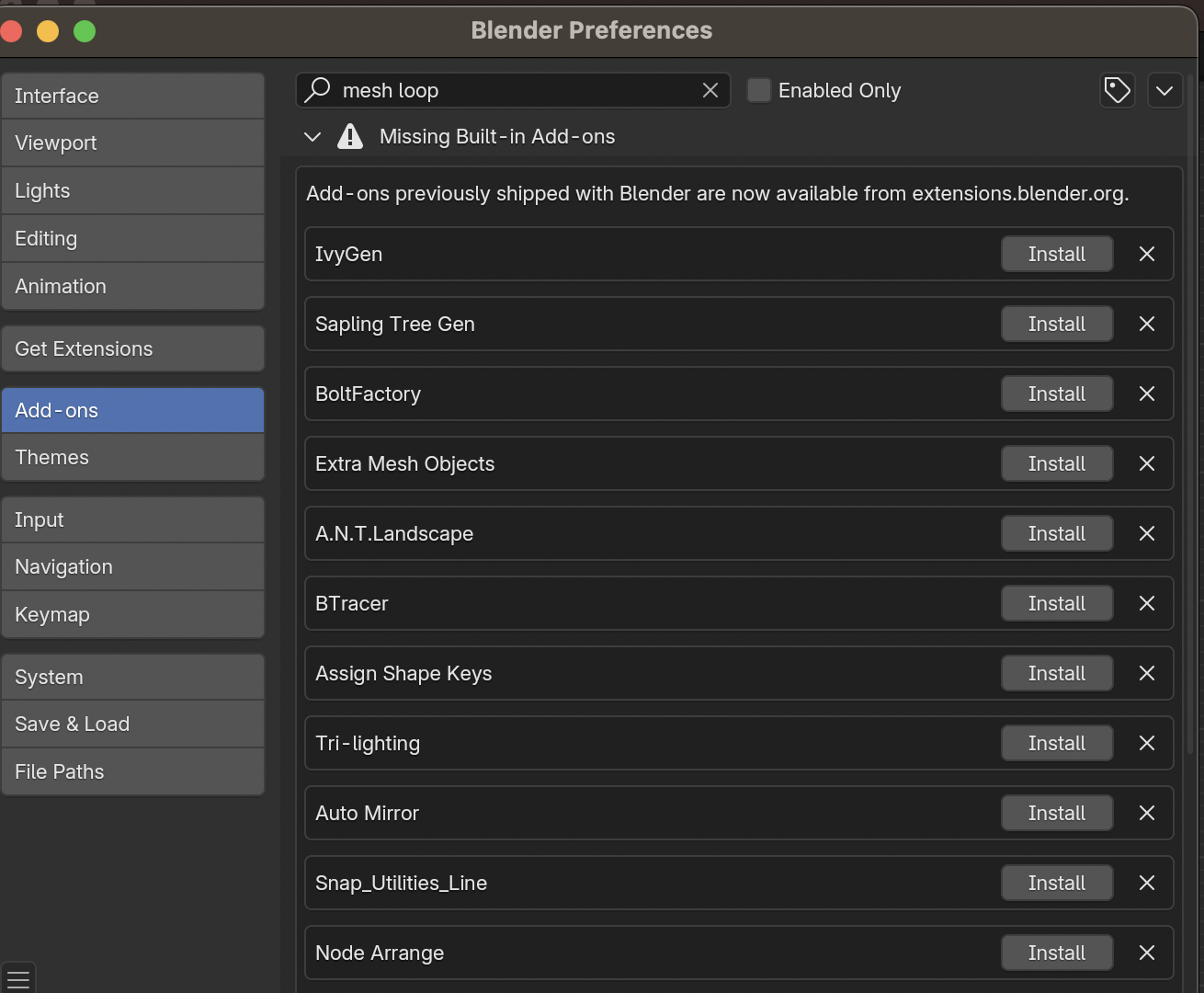The image size is (1204, 993).
Task: Click the 'IvyGen' add-on name
Action: click(x=348, y=254)
